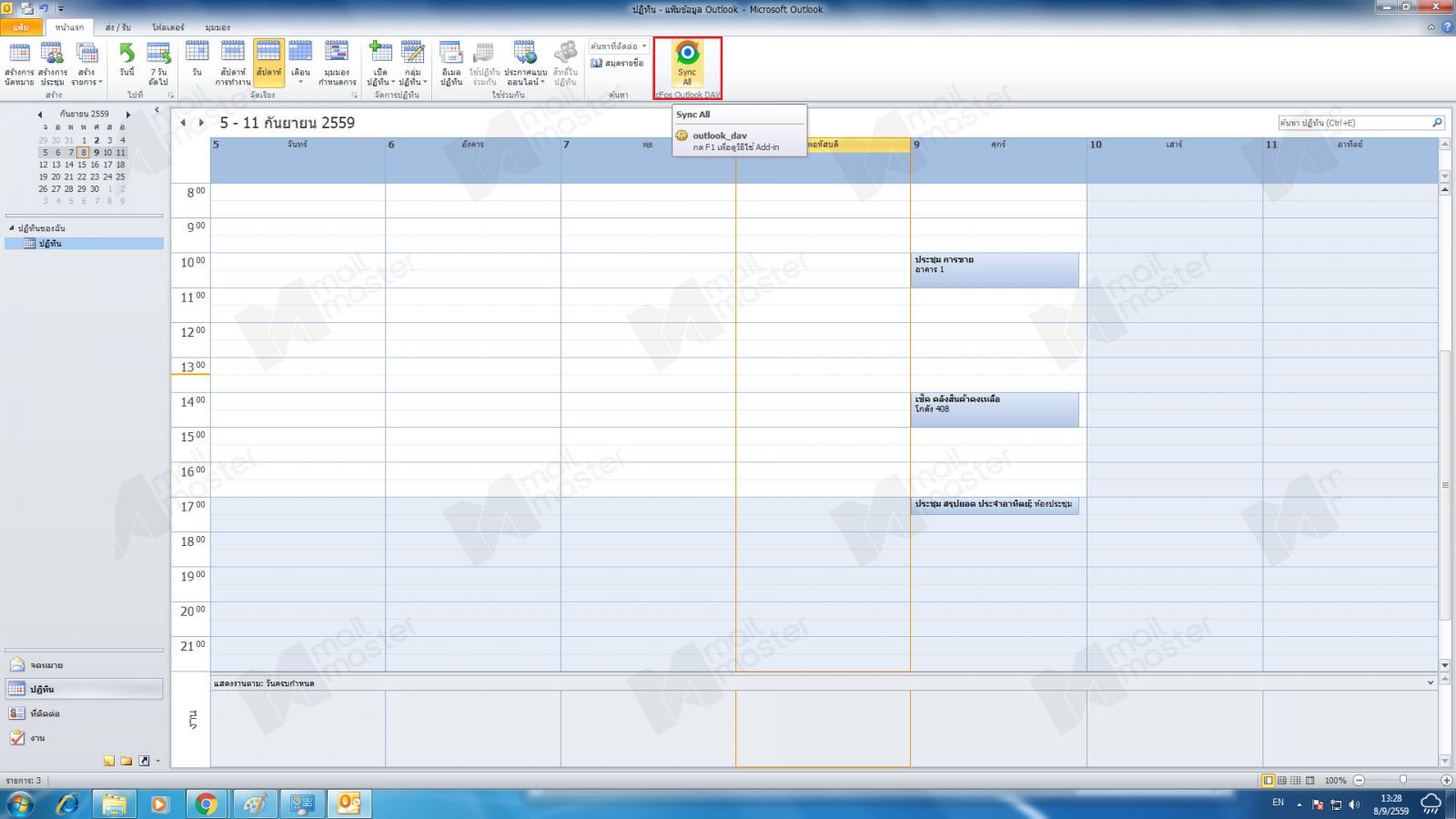Click the zoom out minus button

[1359, 781]
